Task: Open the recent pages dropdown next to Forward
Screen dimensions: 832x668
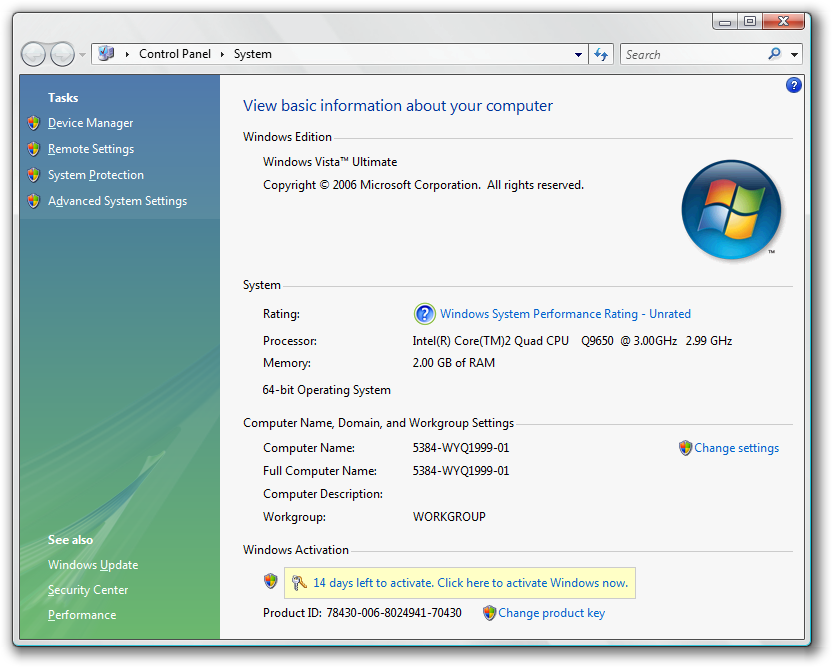Action: pyautogui.click(x=82, y=55)
